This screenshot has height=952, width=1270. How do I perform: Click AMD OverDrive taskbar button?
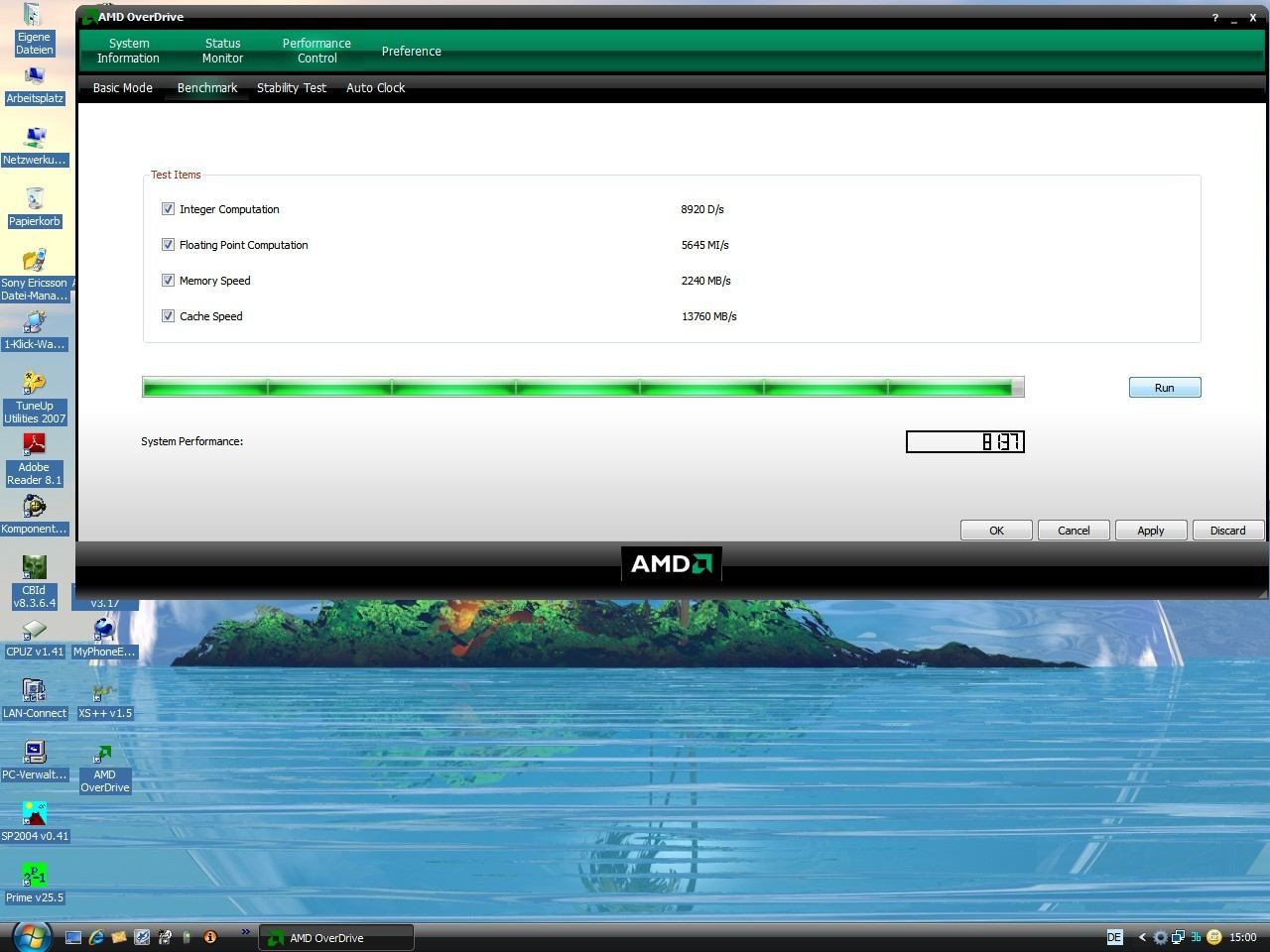336,937
